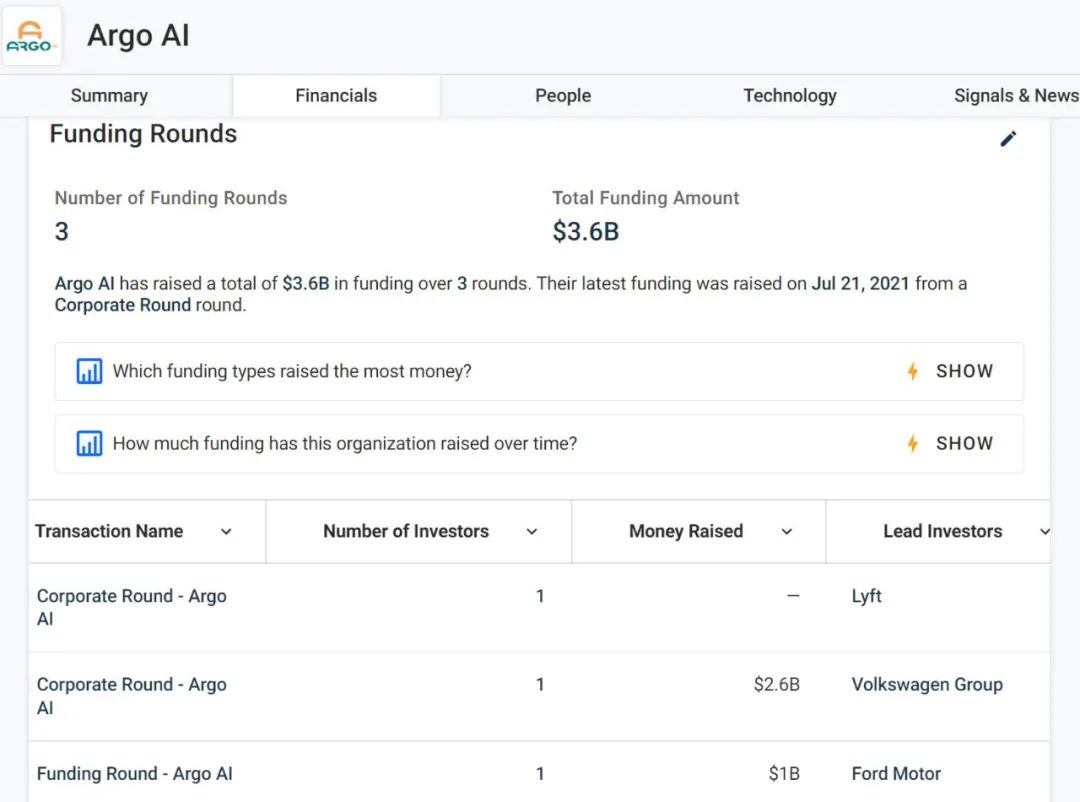1080x802 pixels.
Task: Click lightning icon for funding types question
Action: pyautogui.click(x=912, y=372)
